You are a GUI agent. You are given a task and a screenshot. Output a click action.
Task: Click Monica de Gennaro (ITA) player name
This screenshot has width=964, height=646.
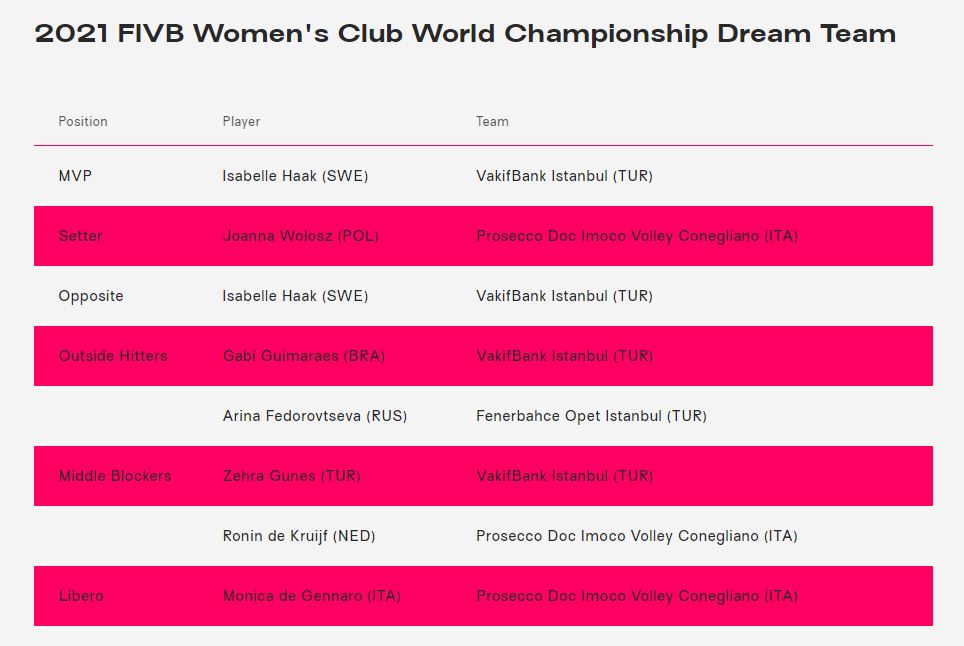click(311, 596)
